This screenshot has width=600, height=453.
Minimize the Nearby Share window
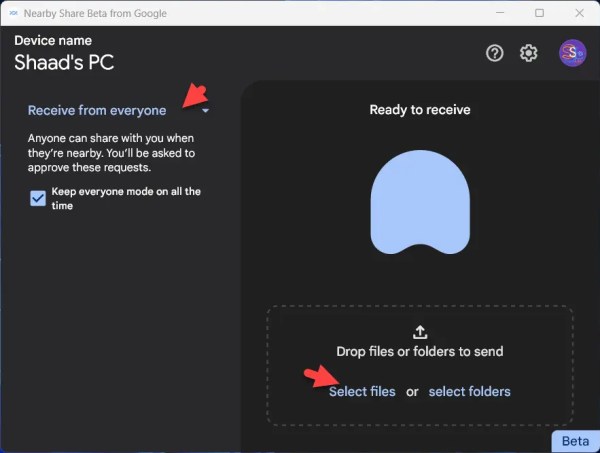pos(500,13)
